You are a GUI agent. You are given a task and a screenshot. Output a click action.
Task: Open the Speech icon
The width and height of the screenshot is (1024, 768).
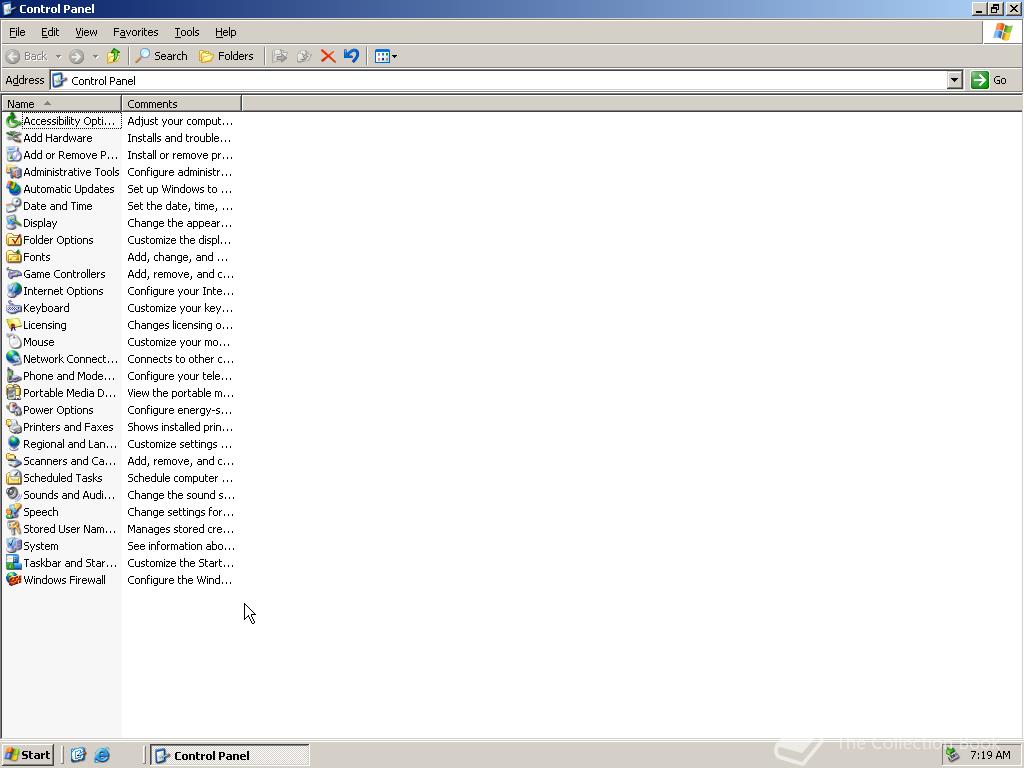click(x=14, y=511)
